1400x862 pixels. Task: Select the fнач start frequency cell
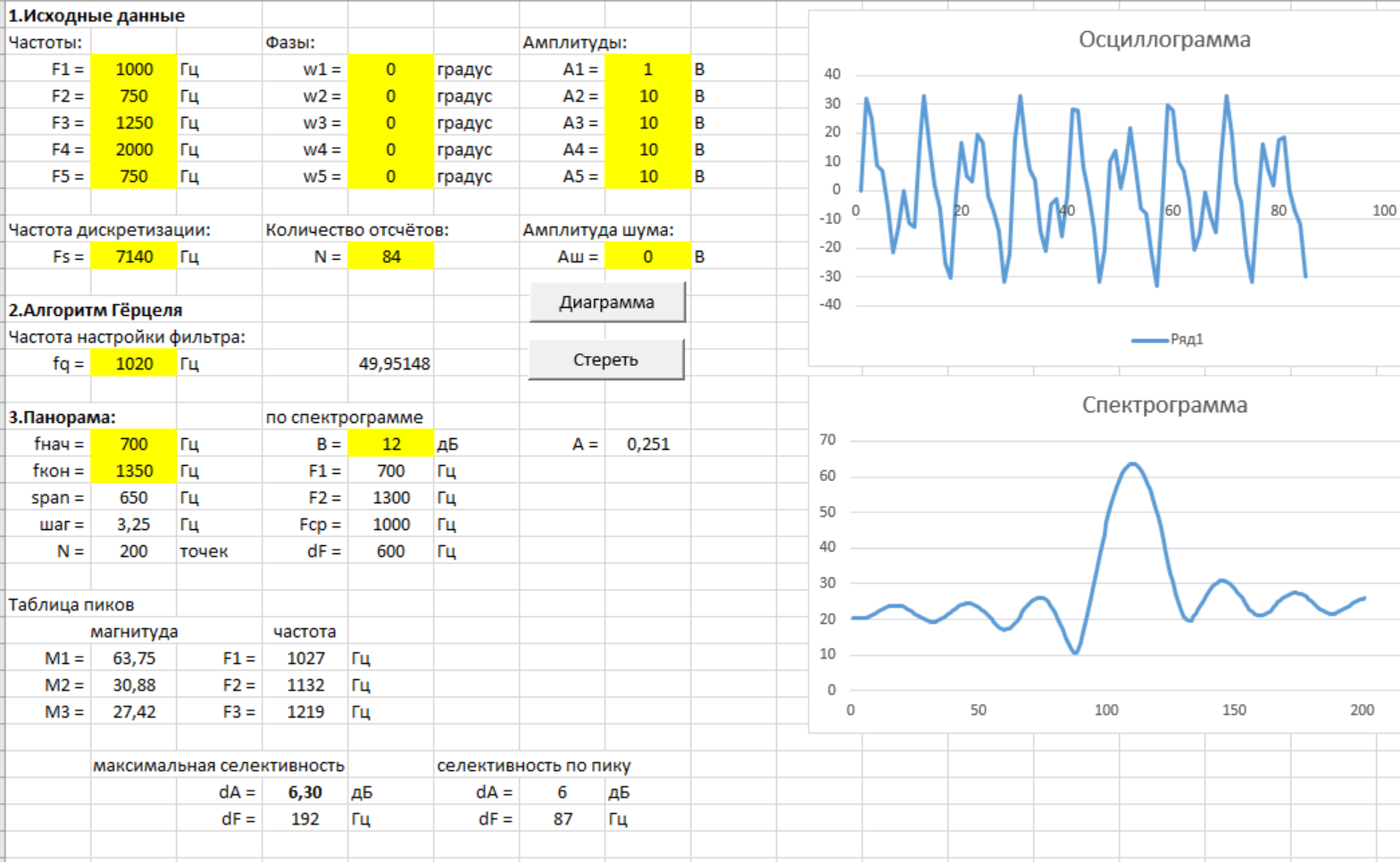(134, 444)
